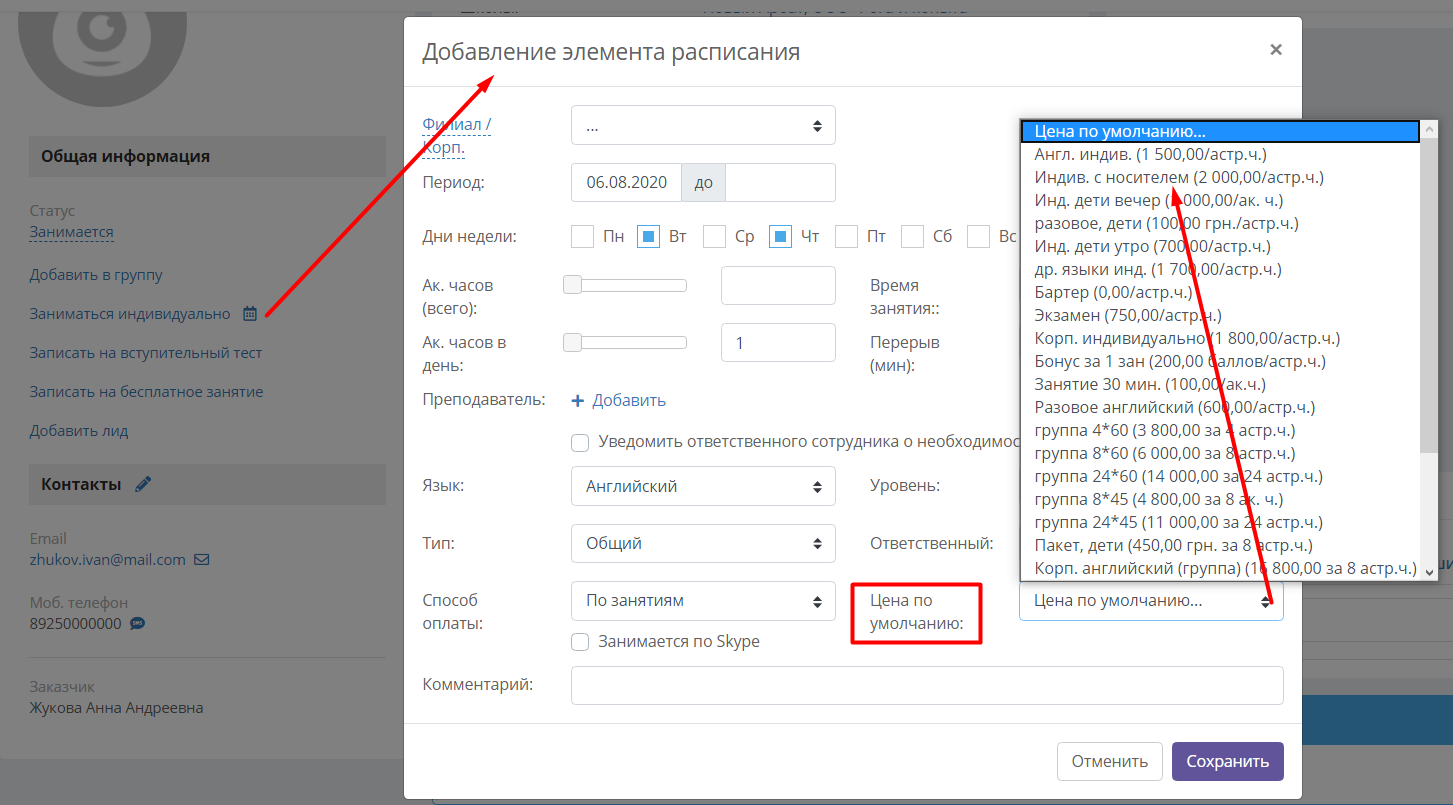This screenshot has width=1453, height=805.
Task: Click the Сохранить button
Action: pos(1228,761)
